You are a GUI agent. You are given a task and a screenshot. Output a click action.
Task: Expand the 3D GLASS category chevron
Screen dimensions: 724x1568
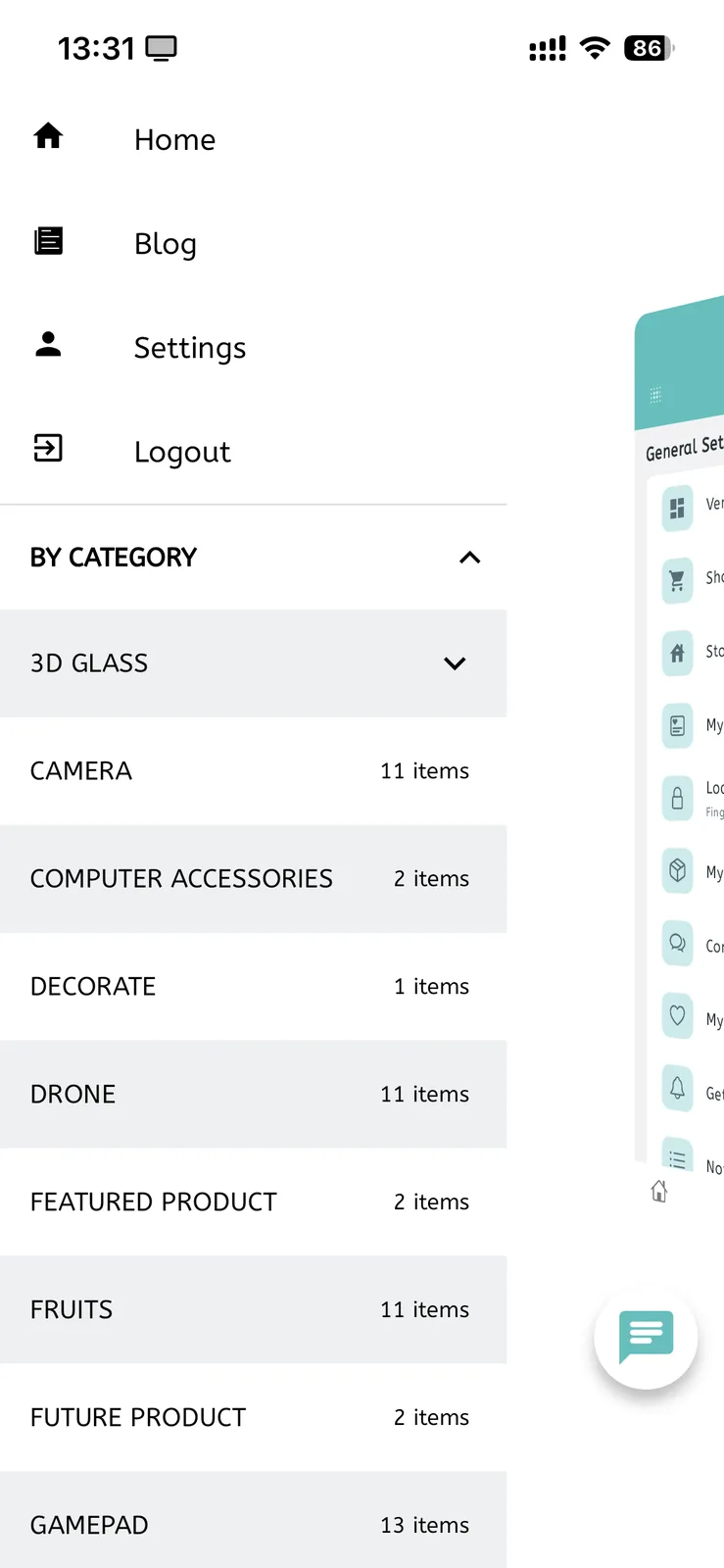pyautogui.click(x=455, y=663)
